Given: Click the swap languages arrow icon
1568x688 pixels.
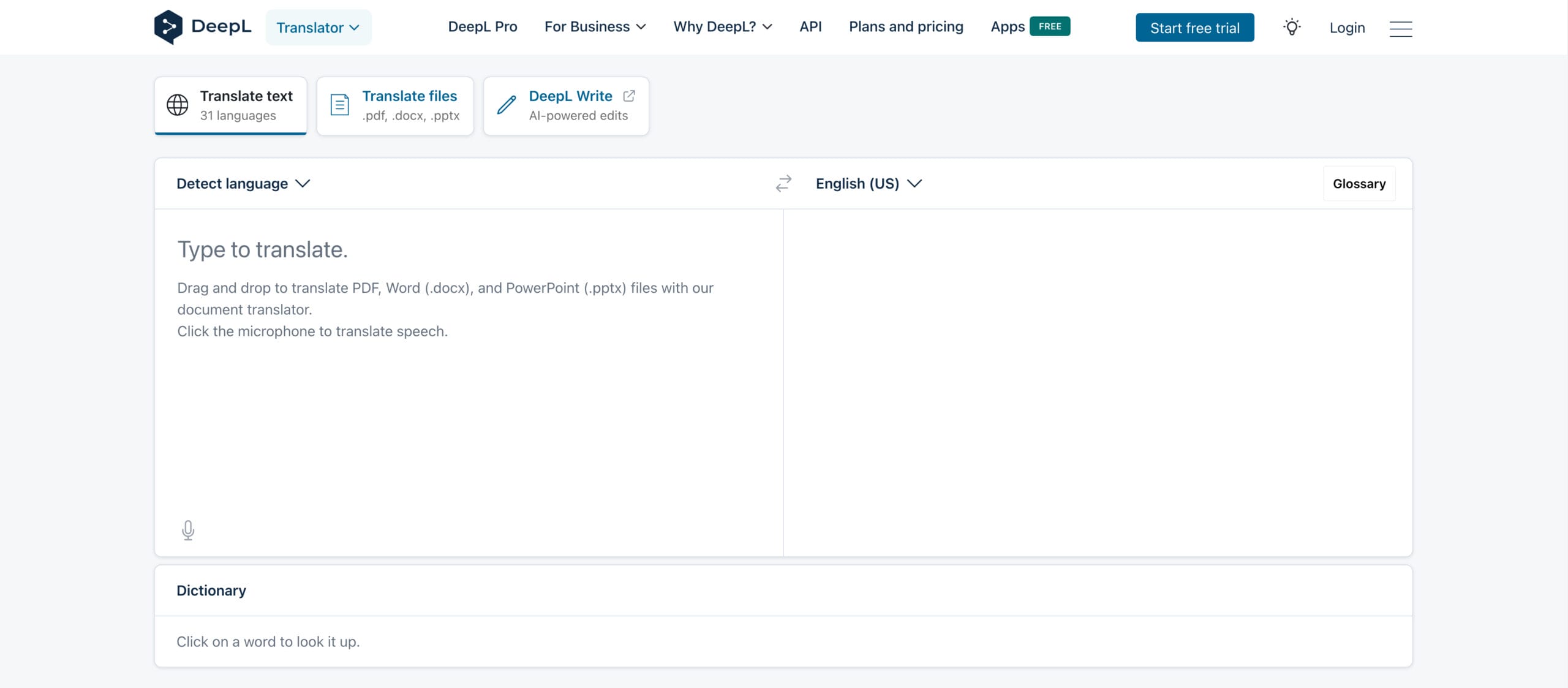Looking at the screenshot, I should 784,183.
